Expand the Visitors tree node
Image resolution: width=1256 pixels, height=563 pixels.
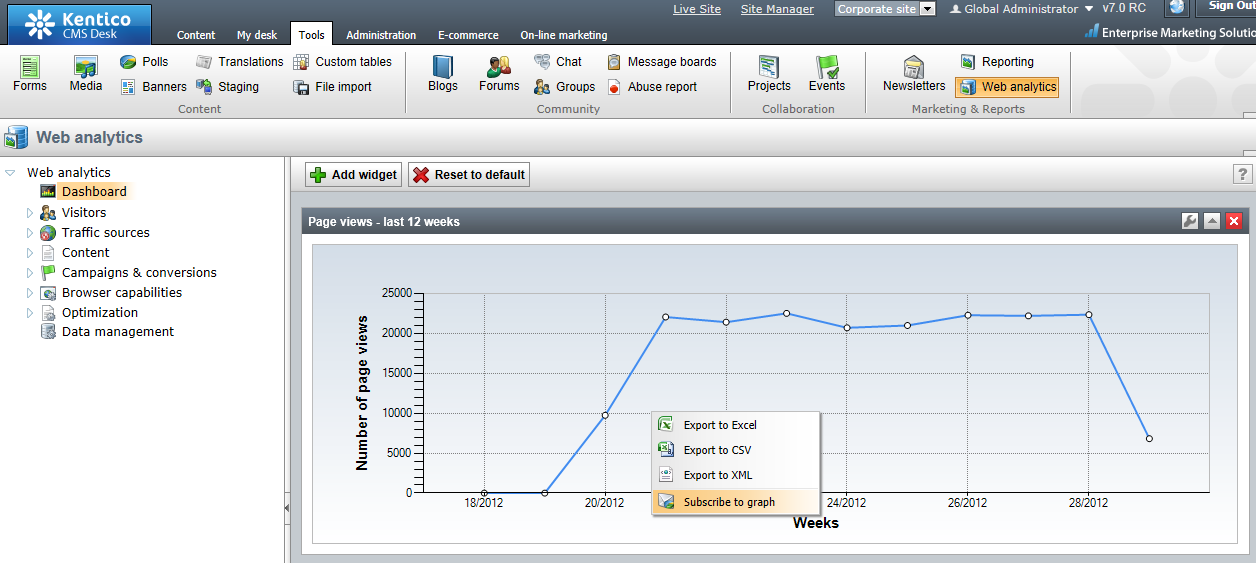[30, 212]
